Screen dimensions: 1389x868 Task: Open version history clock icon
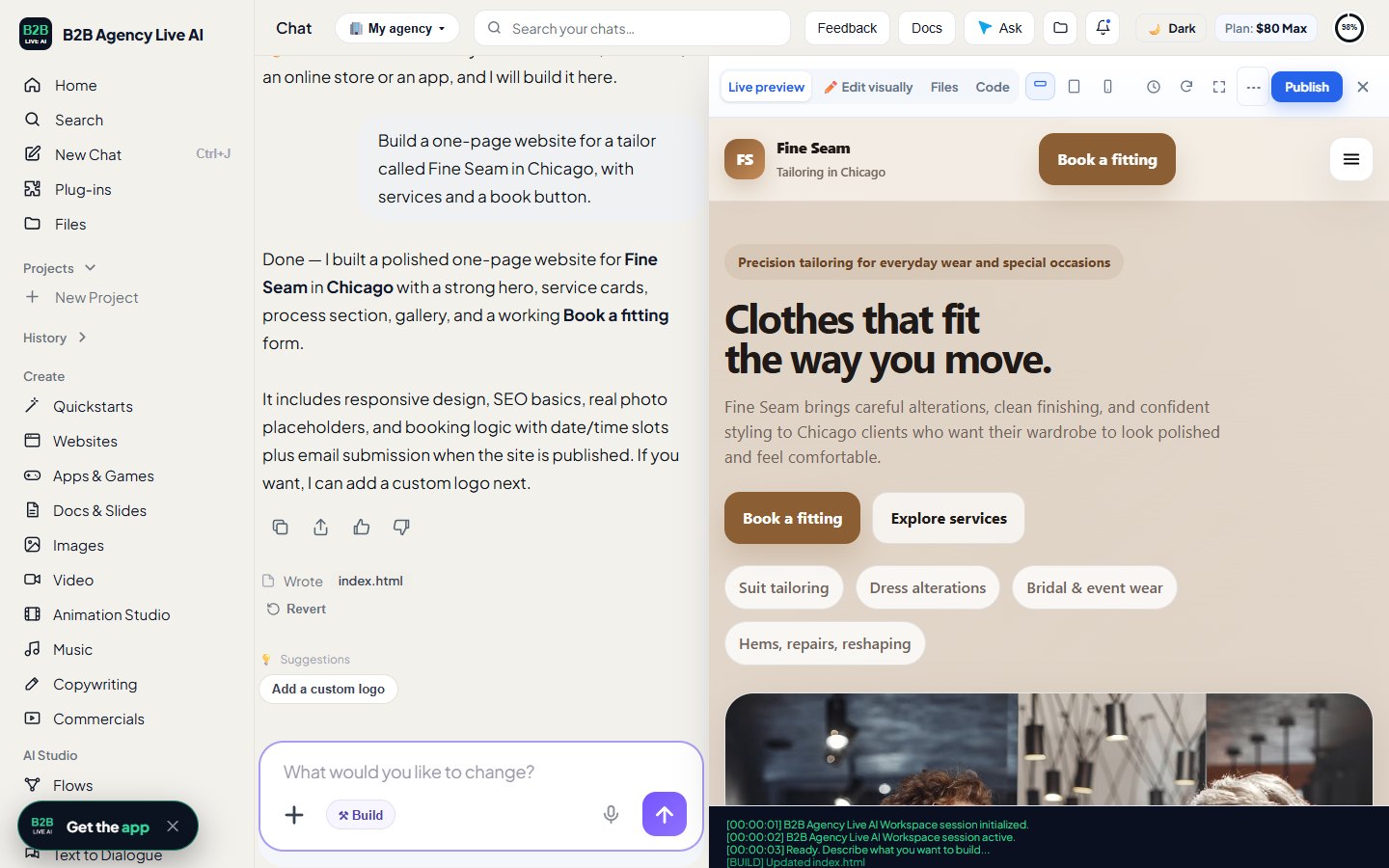click(1153, 87)
